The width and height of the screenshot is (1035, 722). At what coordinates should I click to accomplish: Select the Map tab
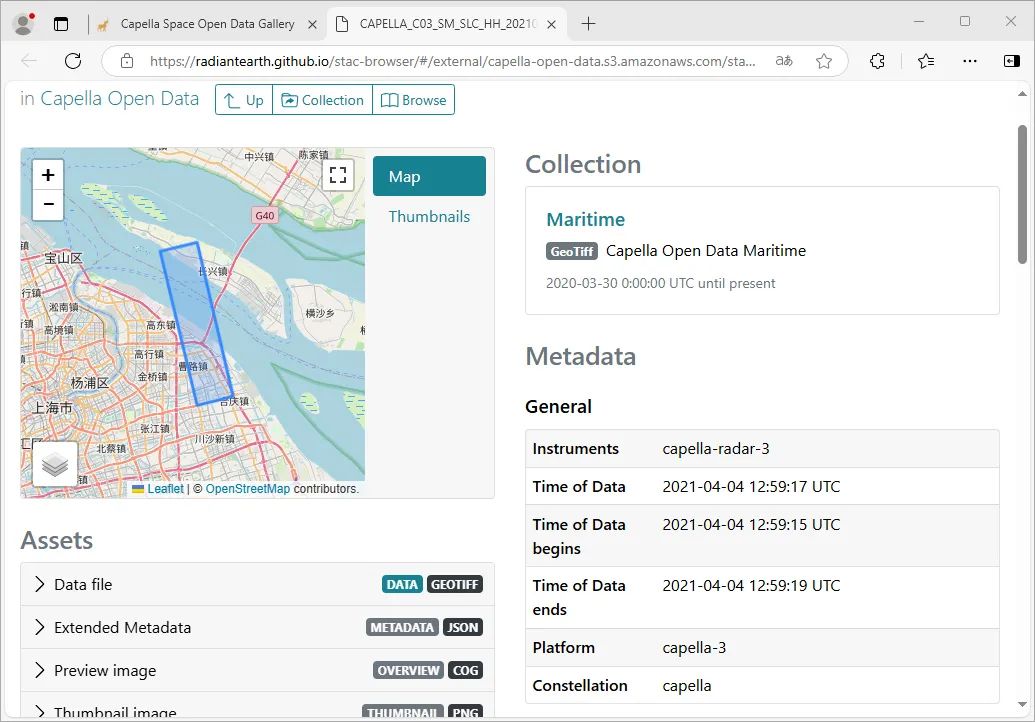point(429,176)
